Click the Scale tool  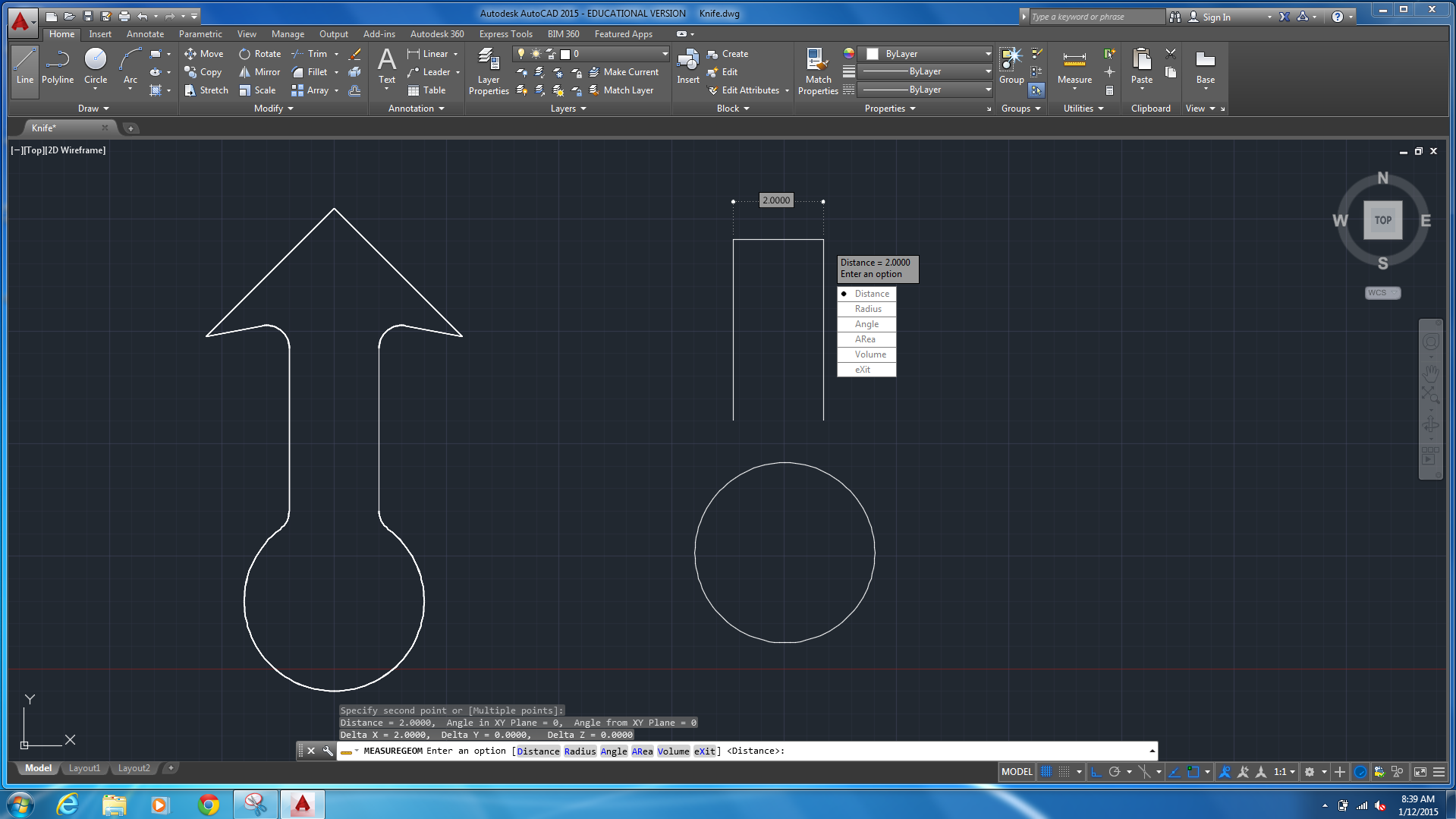257,90
